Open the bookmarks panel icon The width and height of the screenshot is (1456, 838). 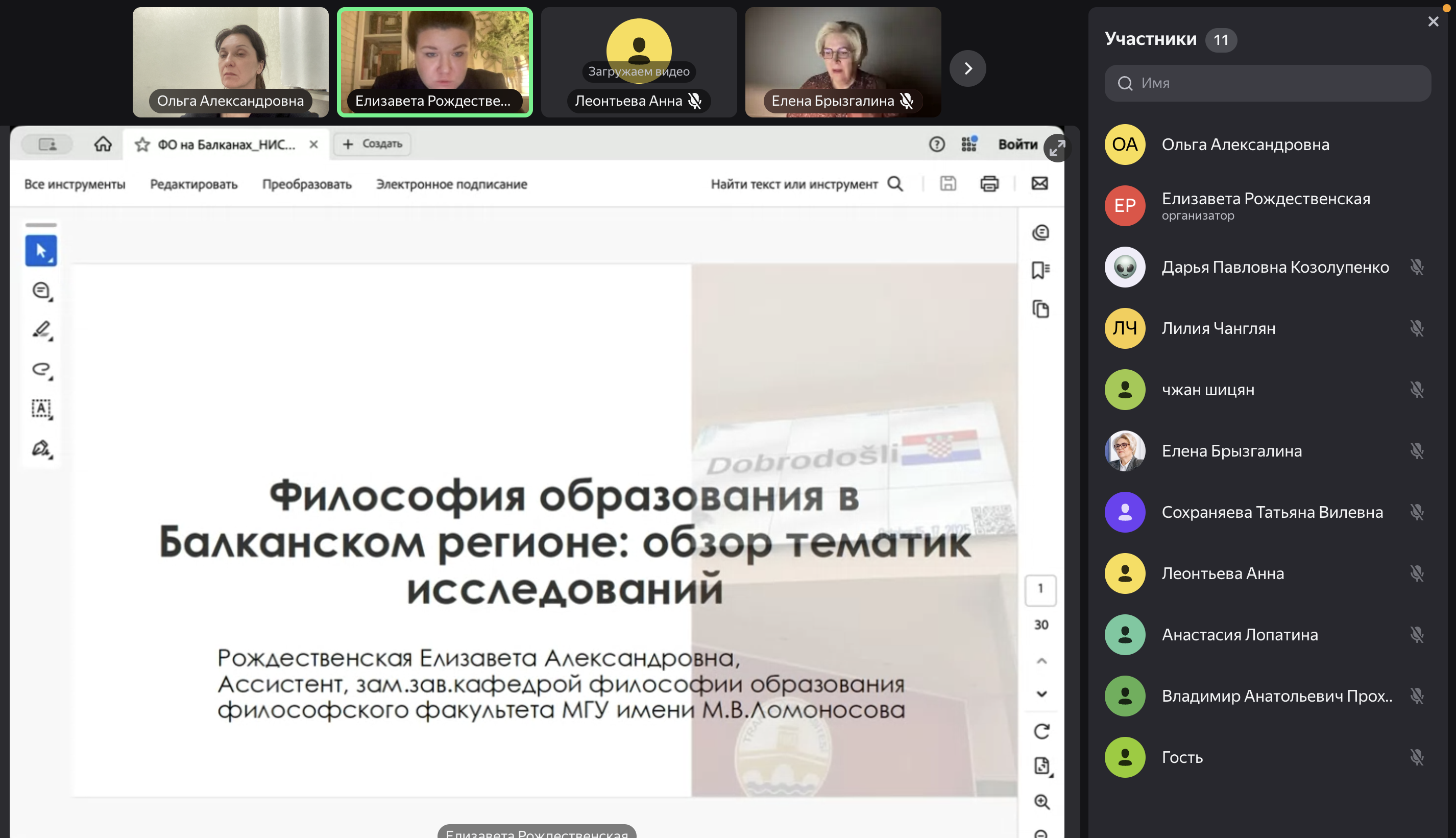1040,270
